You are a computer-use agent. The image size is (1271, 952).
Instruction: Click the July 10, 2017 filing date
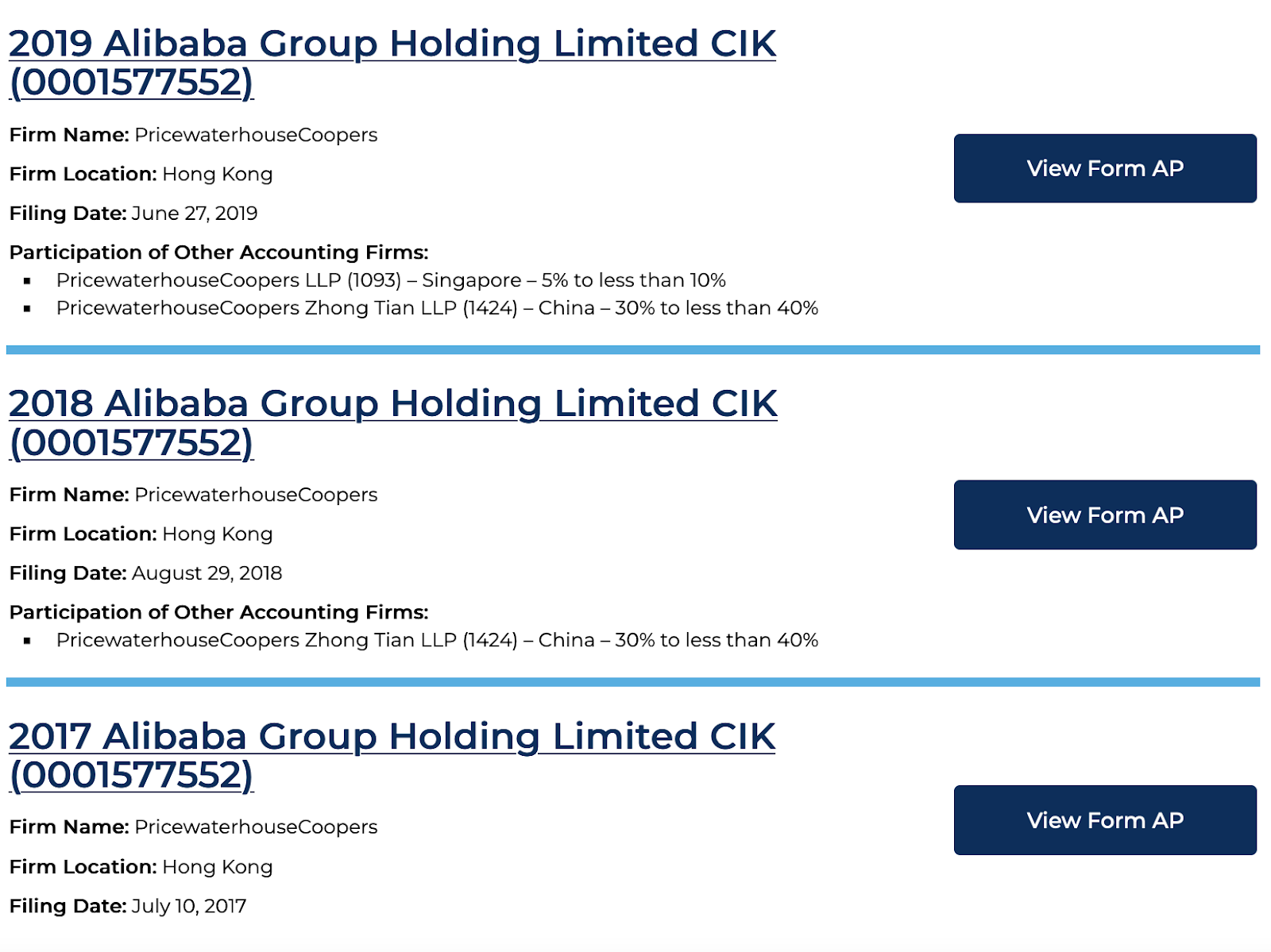click(188, 906)
